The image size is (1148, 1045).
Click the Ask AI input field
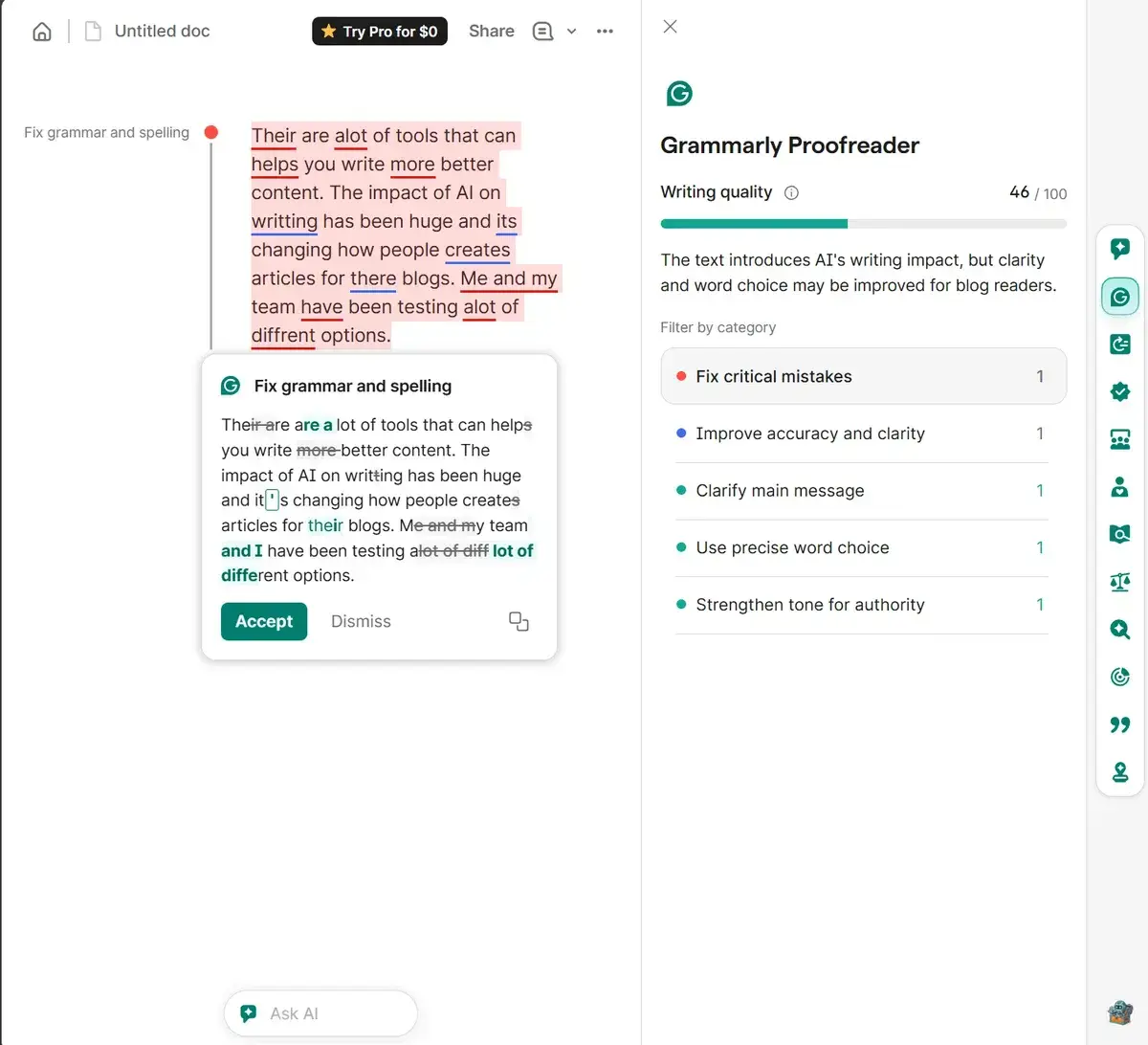[320, 1012]
